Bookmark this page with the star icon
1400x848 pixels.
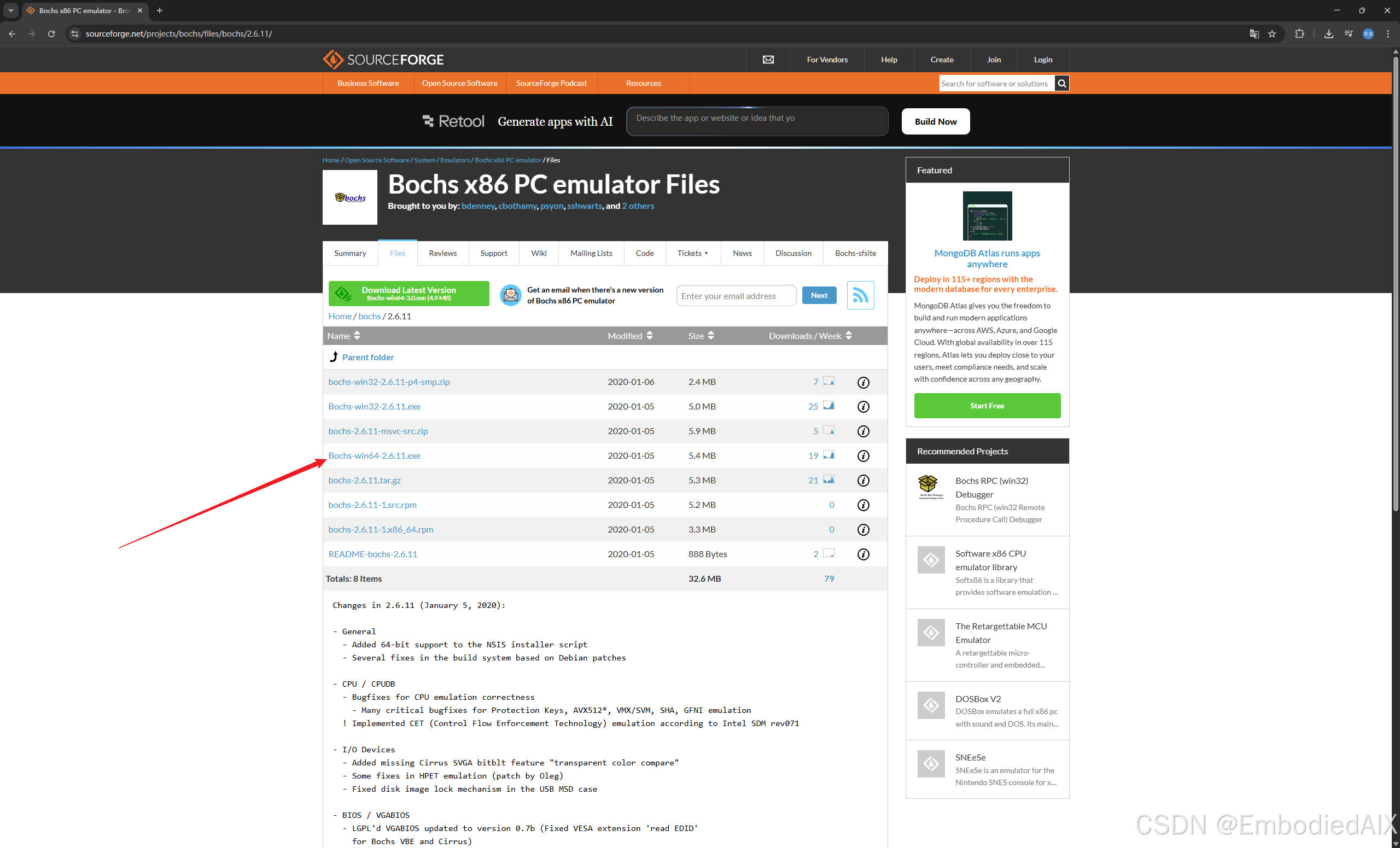(1272, 33)
